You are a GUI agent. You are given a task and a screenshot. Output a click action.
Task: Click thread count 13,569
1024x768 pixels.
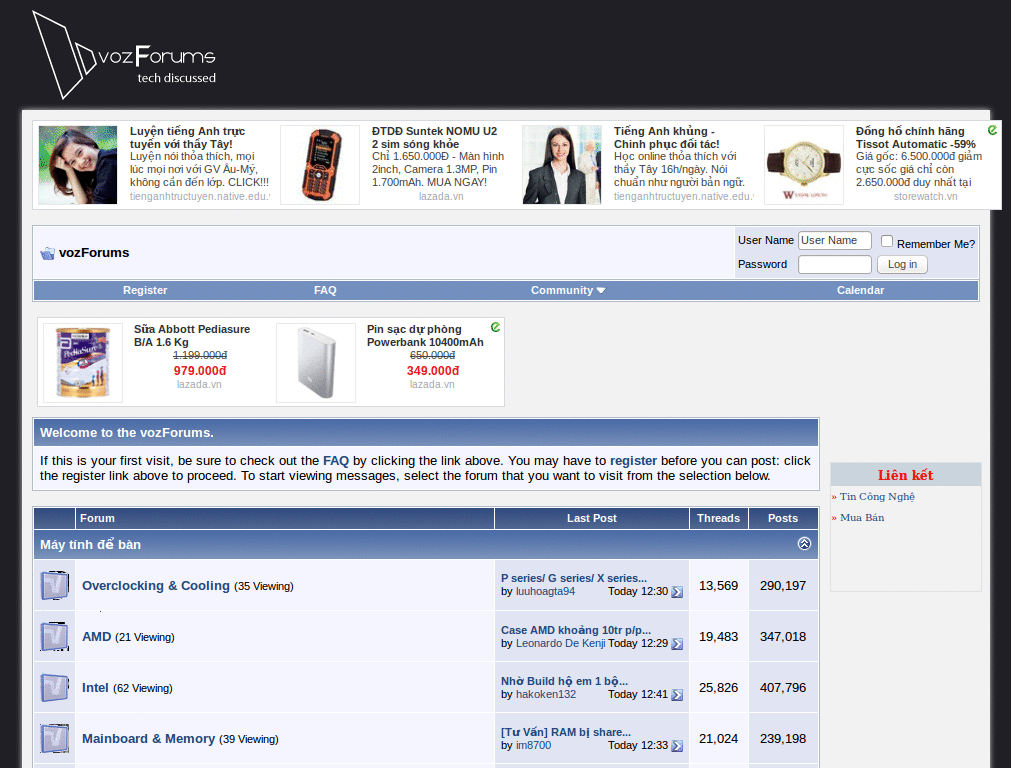(x=718, y=586)
